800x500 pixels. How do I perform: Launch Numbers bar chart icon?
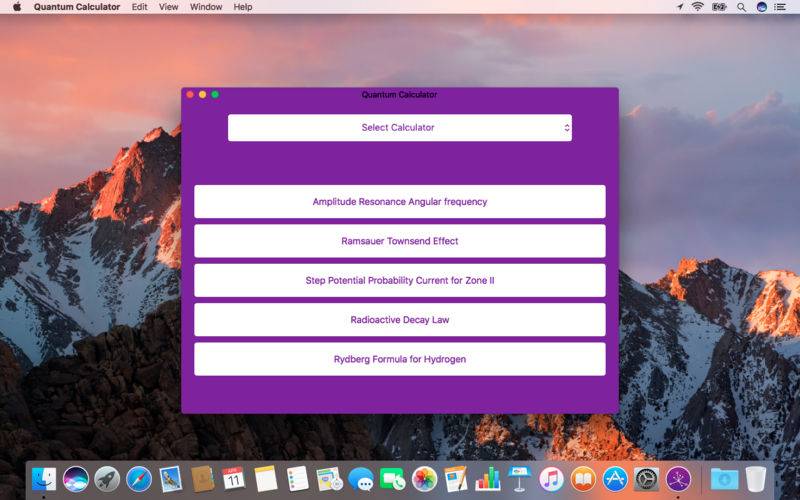point(488,479)
